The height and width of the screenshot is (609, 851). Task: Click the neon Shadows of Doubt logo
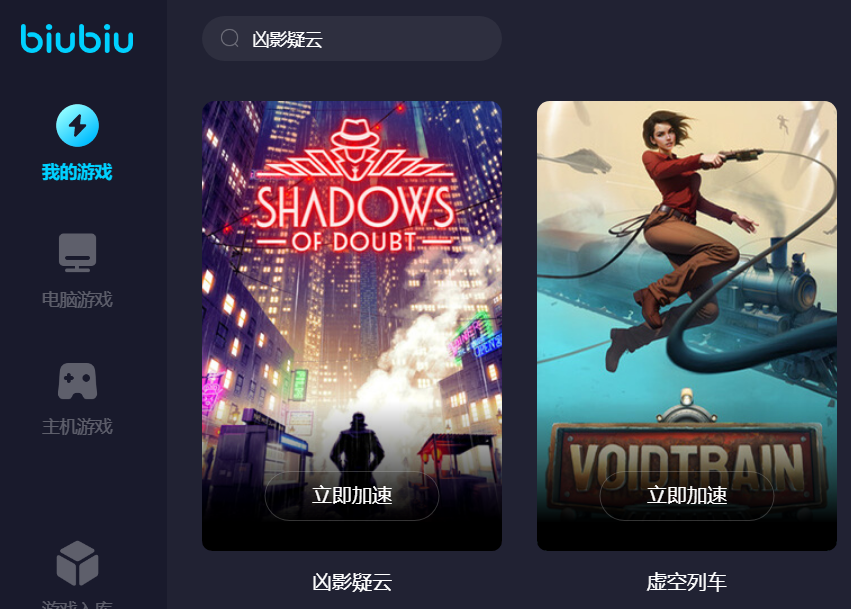[355, 187]
